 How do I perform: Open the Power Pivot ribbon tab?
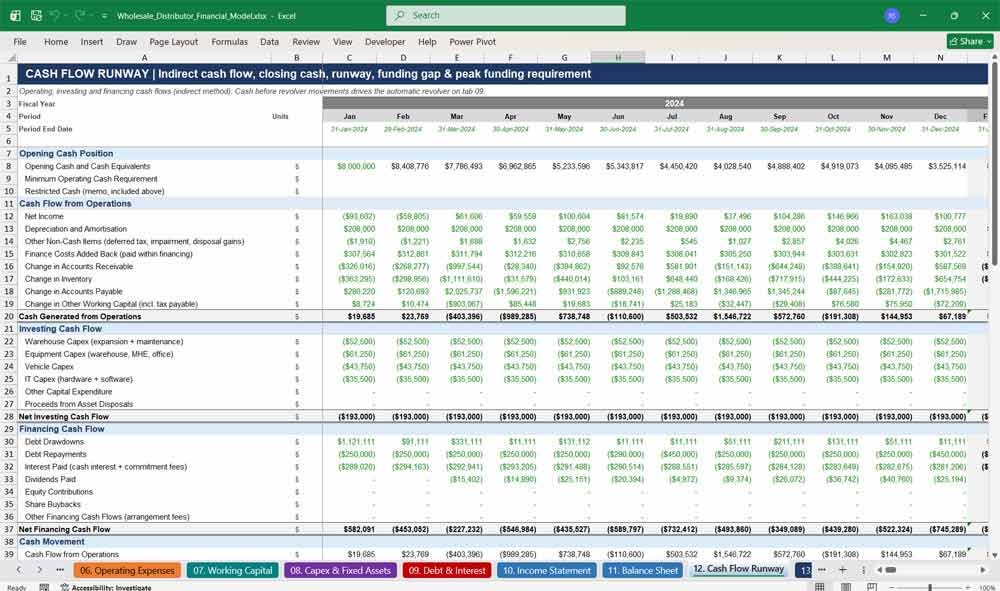[473, 41]
